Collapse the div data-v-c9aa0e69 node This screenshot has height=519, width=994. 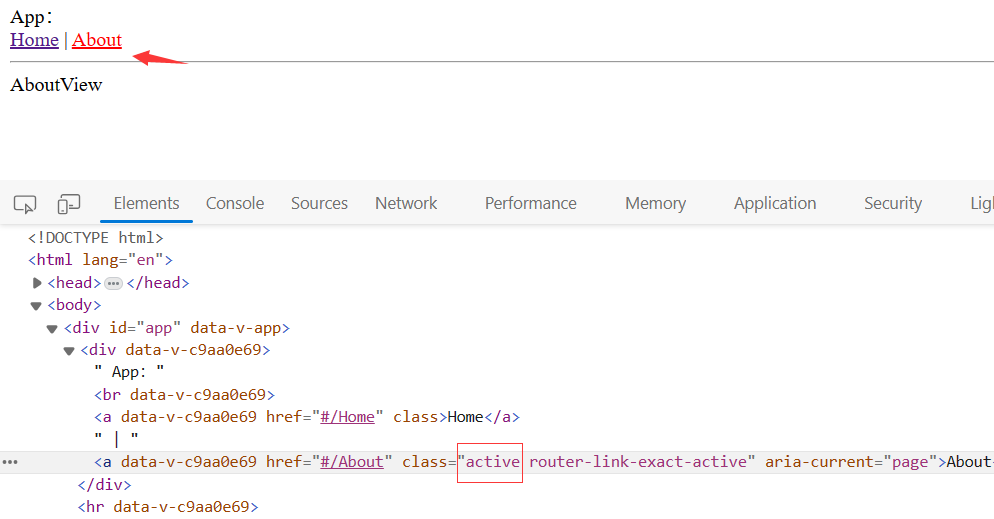point(69,350)
